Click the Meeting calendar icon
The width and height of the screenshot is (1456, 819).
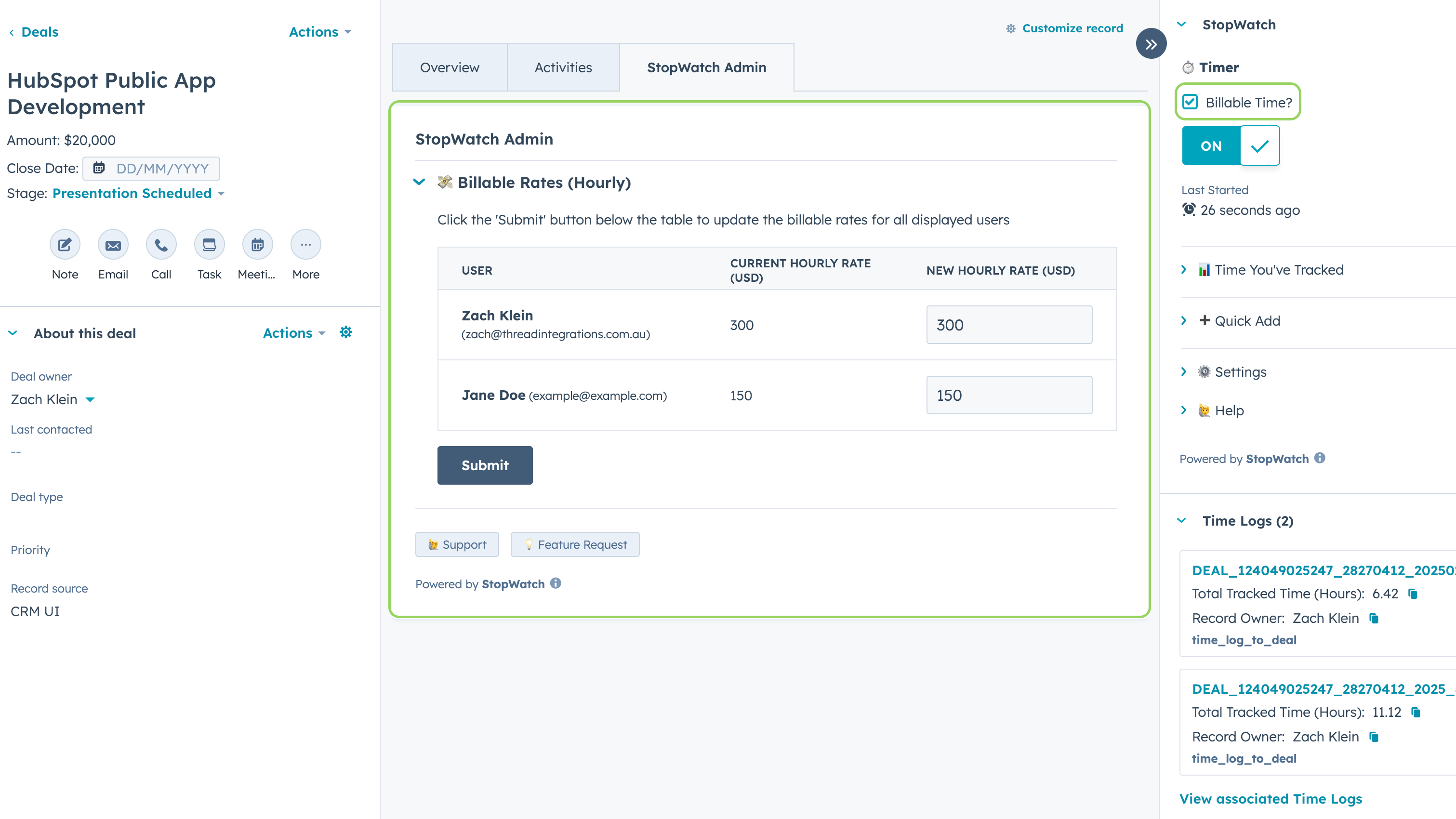[x=257, y=245]
